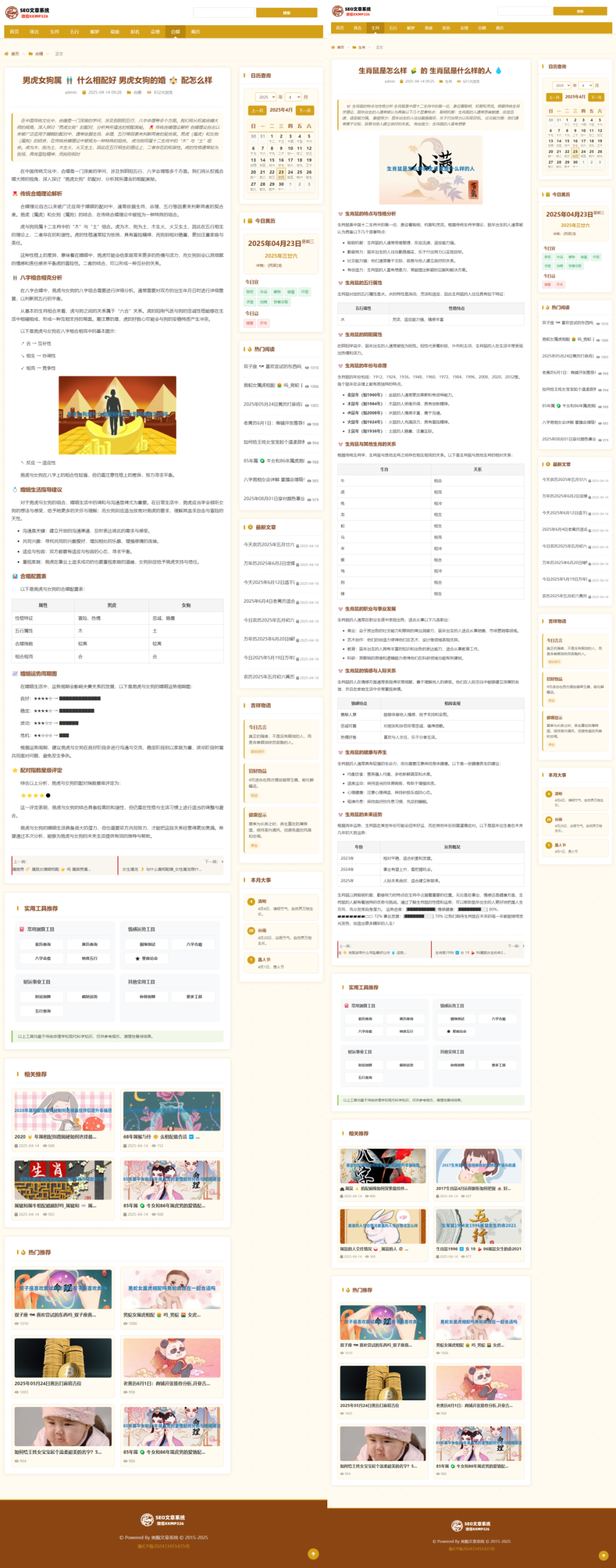Screen dimensions: 616x1568
Task: Click the home icon in the 合婚 breadcrumb
Action: pyautogui.click(x=7, y=54)
